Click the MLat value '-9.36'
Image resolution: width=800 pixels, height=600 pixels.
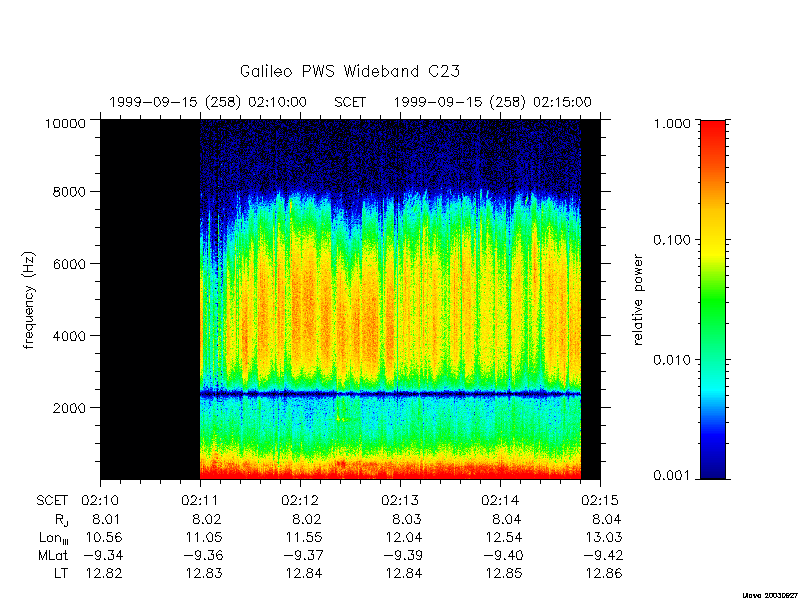pos(202,555)
